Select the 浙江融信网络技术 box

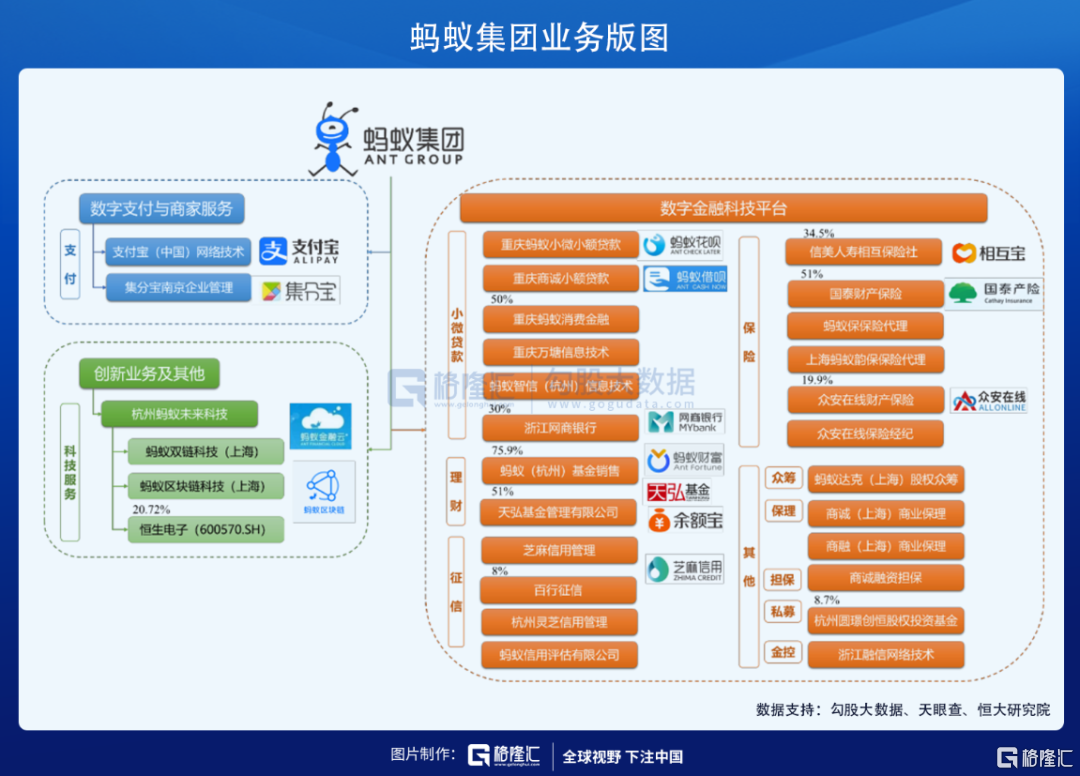coord(886,655)
